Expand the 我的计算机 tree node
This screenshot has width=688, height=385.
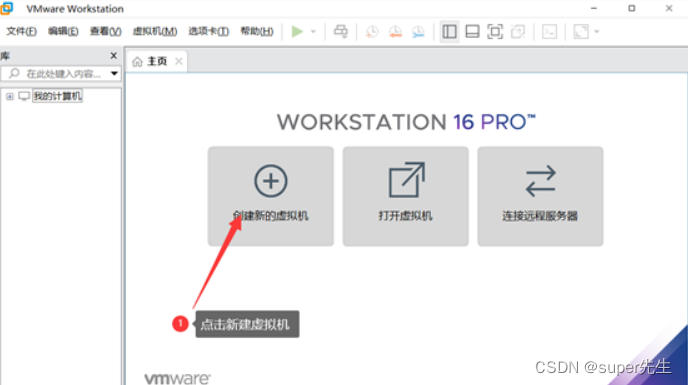10,96
